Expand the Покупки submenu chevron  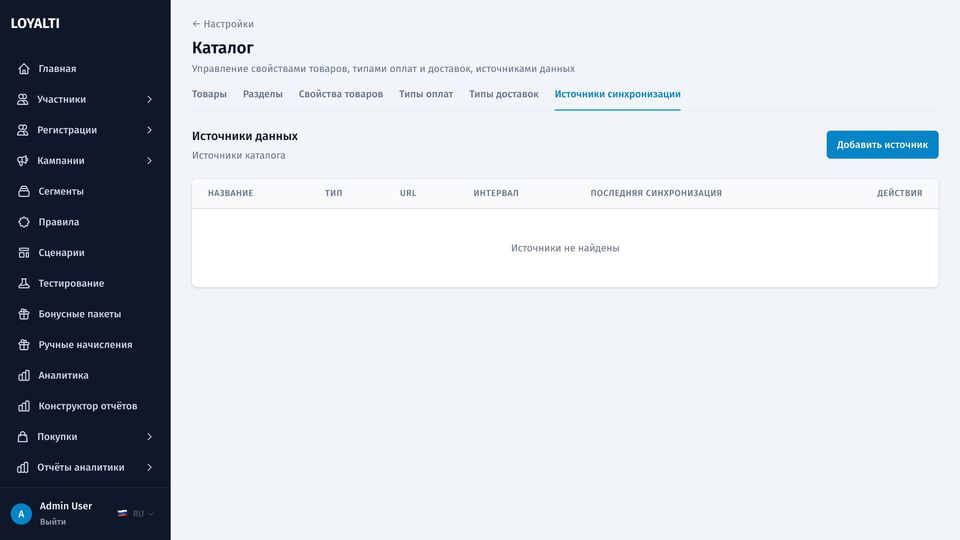point(149,437)
